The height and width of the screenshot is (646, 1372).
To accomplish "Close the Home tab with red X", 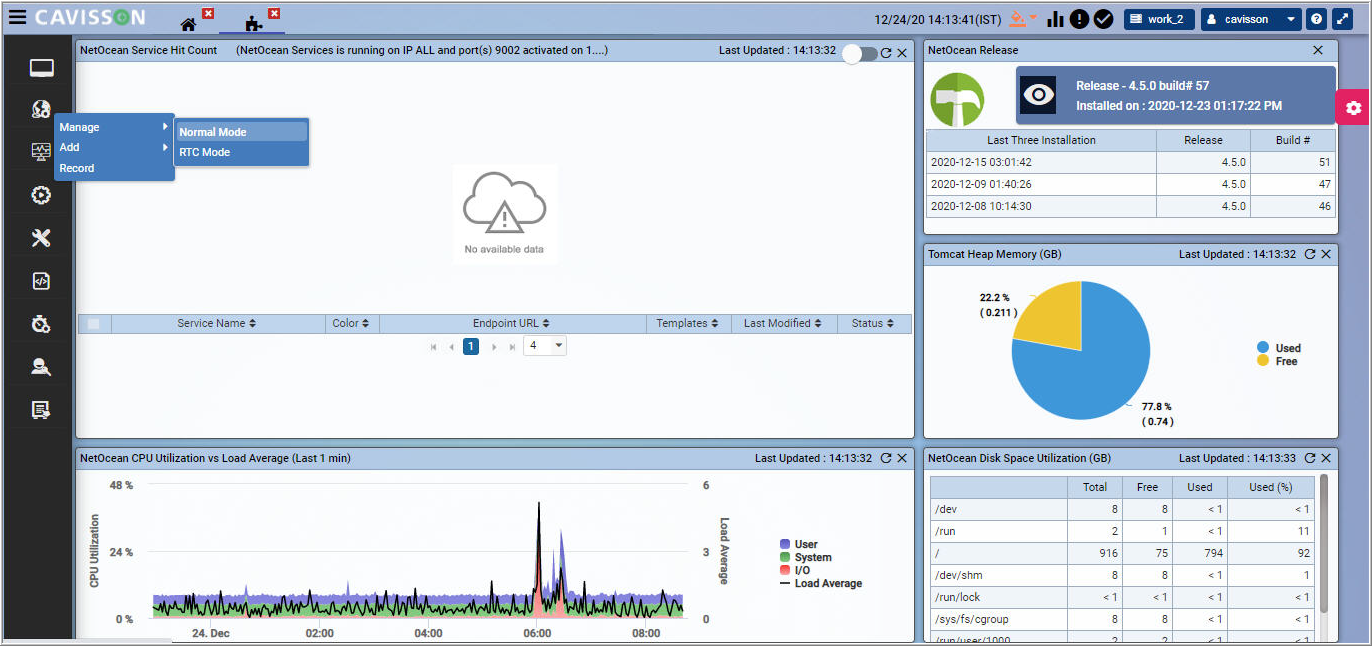I will pos(208,13).
